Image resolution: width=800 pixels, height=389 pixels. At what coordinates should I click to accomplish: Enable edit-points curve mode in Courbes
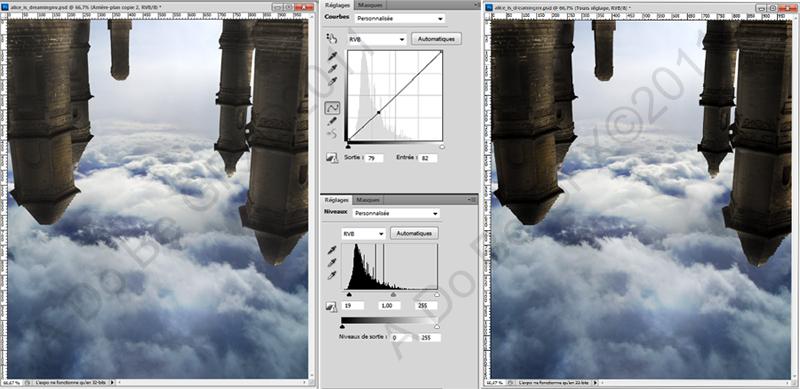332,108
